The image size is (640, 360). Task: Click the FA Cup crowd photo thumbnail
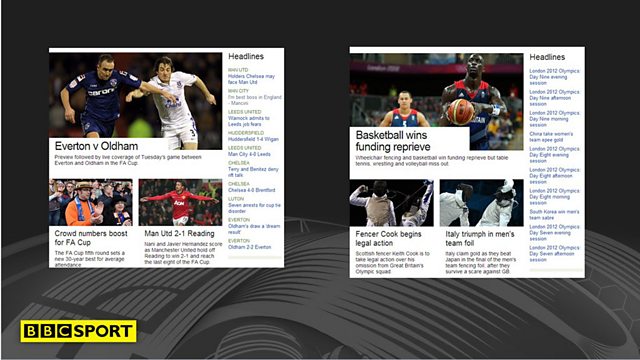[x=91, y=202]
